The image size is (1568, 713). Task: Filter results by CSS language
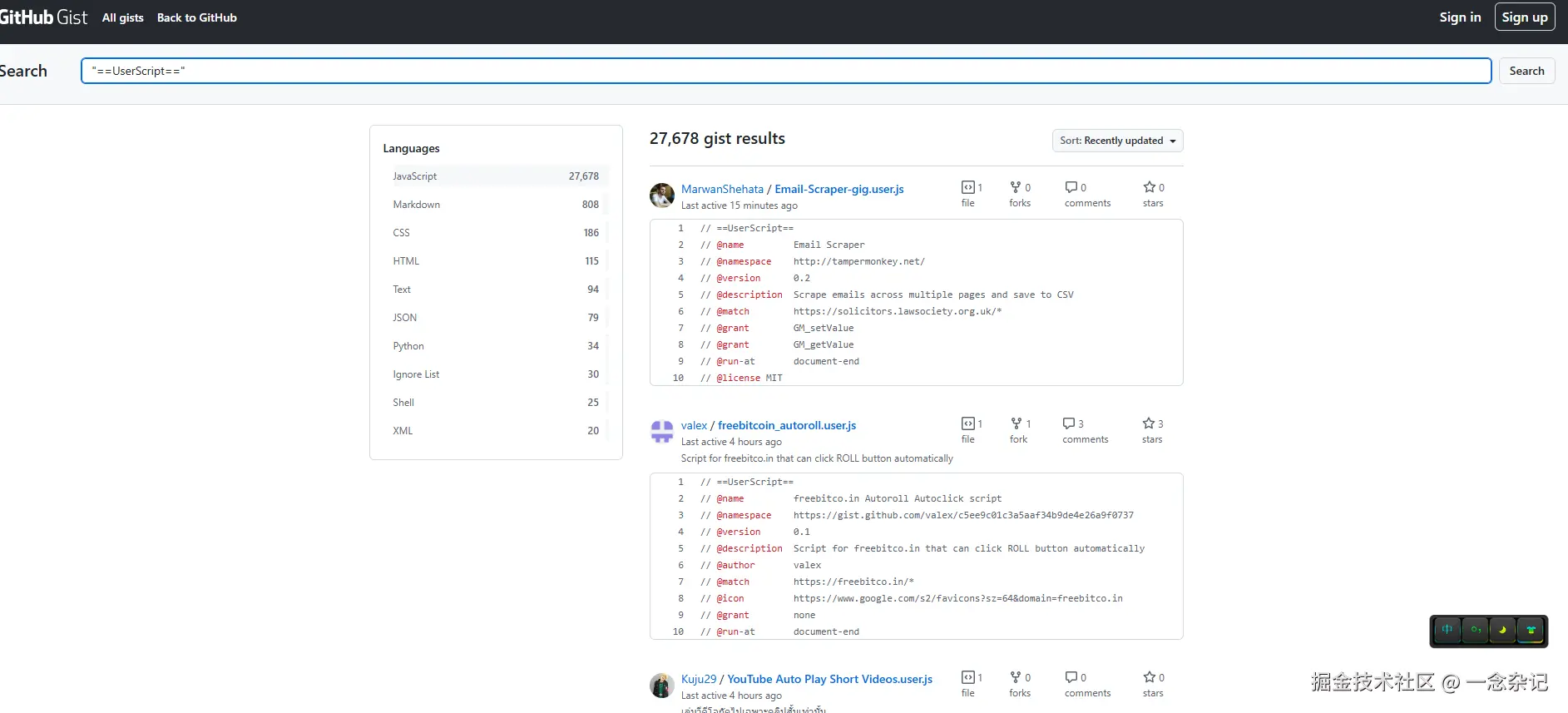[496, 233]
